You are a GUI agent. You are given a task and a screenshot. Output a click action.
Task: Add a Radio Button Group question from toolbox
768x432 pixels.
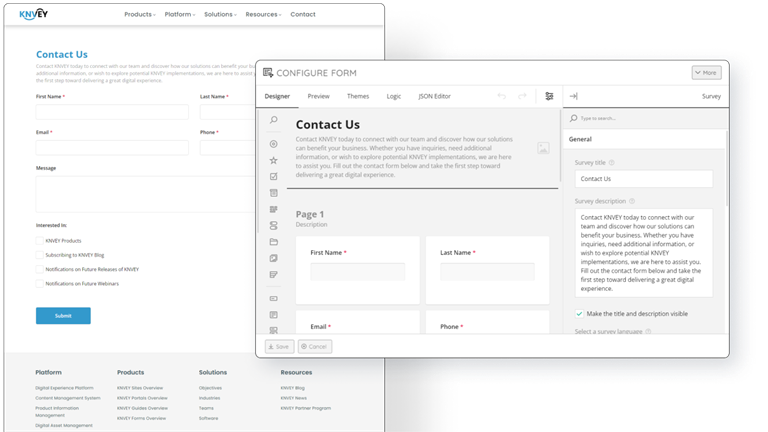(274, 144)
